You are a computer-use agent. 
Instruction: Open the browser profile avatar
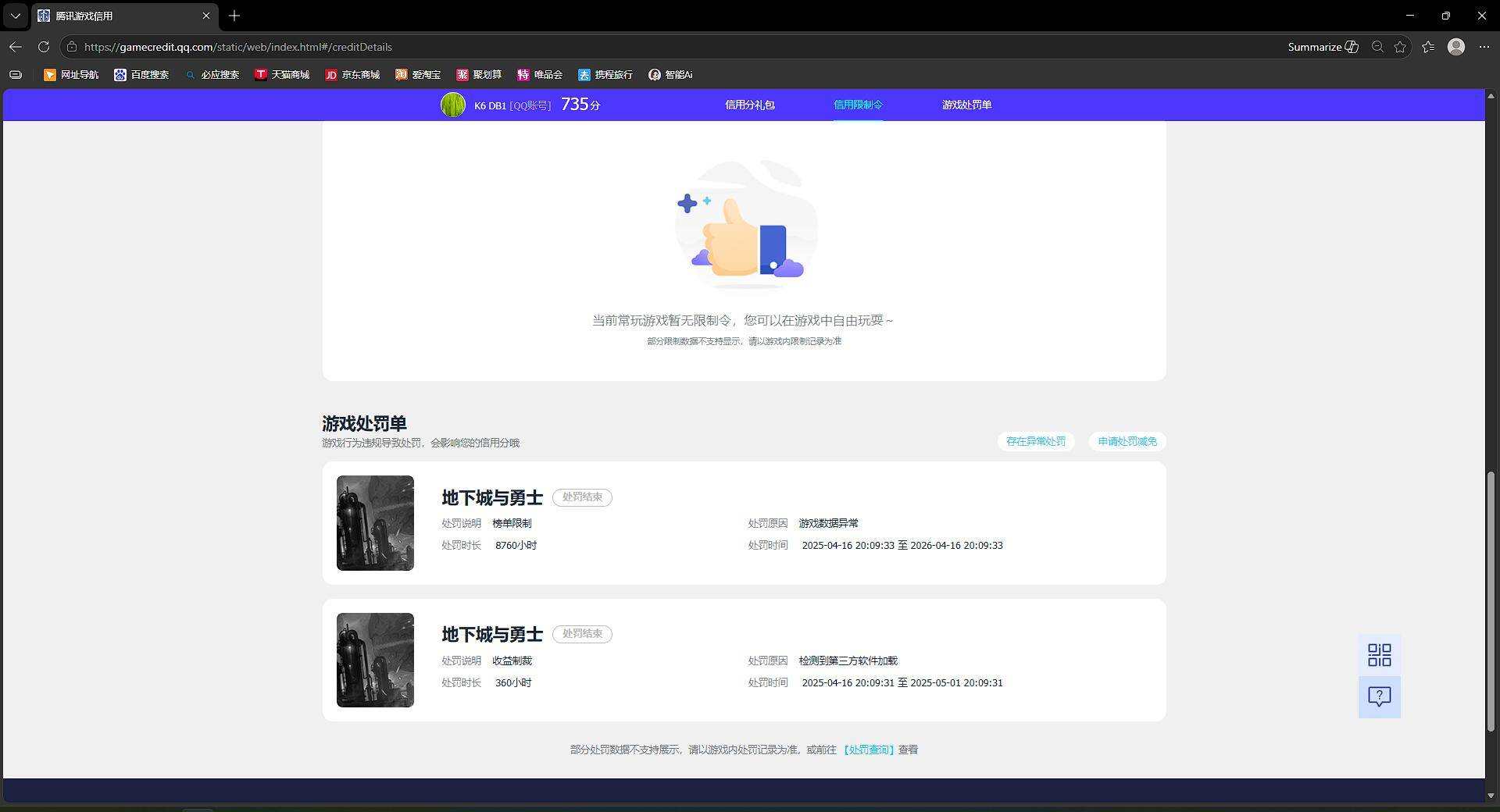pyautogui.click(x=1456, y=47)
